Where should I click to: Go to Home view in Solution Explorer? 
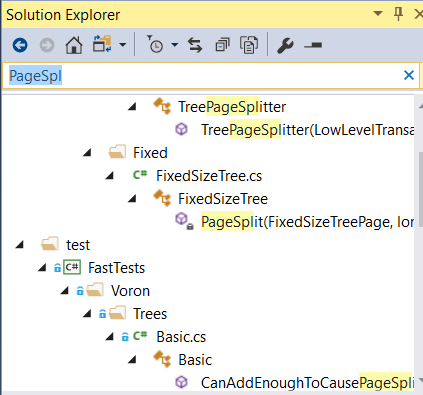tap(74, 45)
